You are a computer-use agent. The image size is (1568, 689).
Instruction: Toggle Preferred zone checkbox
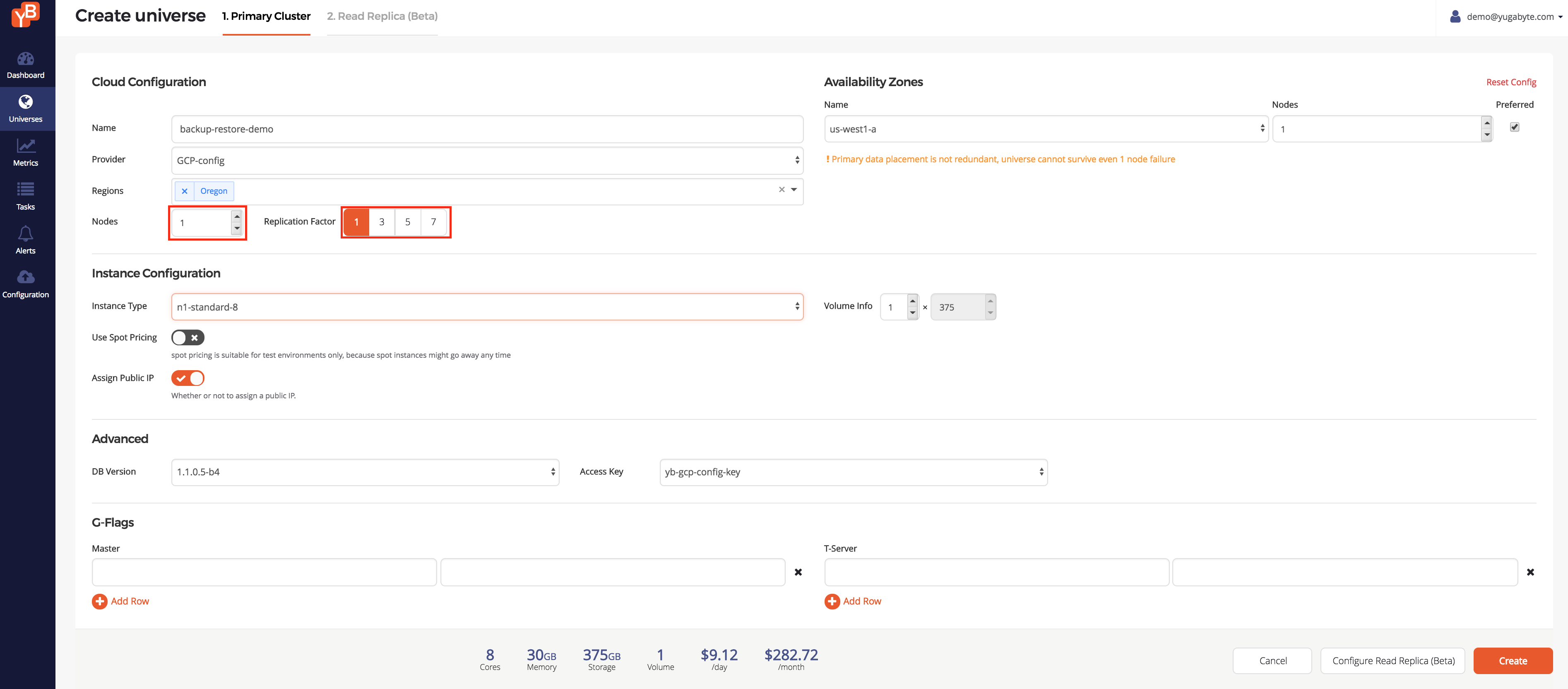pos(1515,127)
